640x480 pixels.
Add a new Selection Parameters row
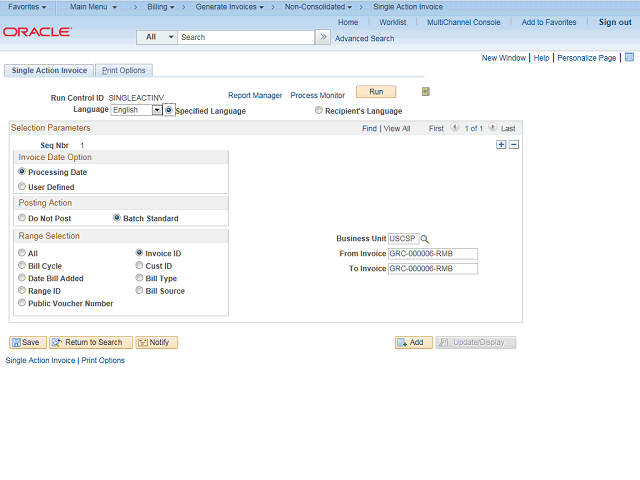coord(501,144)
